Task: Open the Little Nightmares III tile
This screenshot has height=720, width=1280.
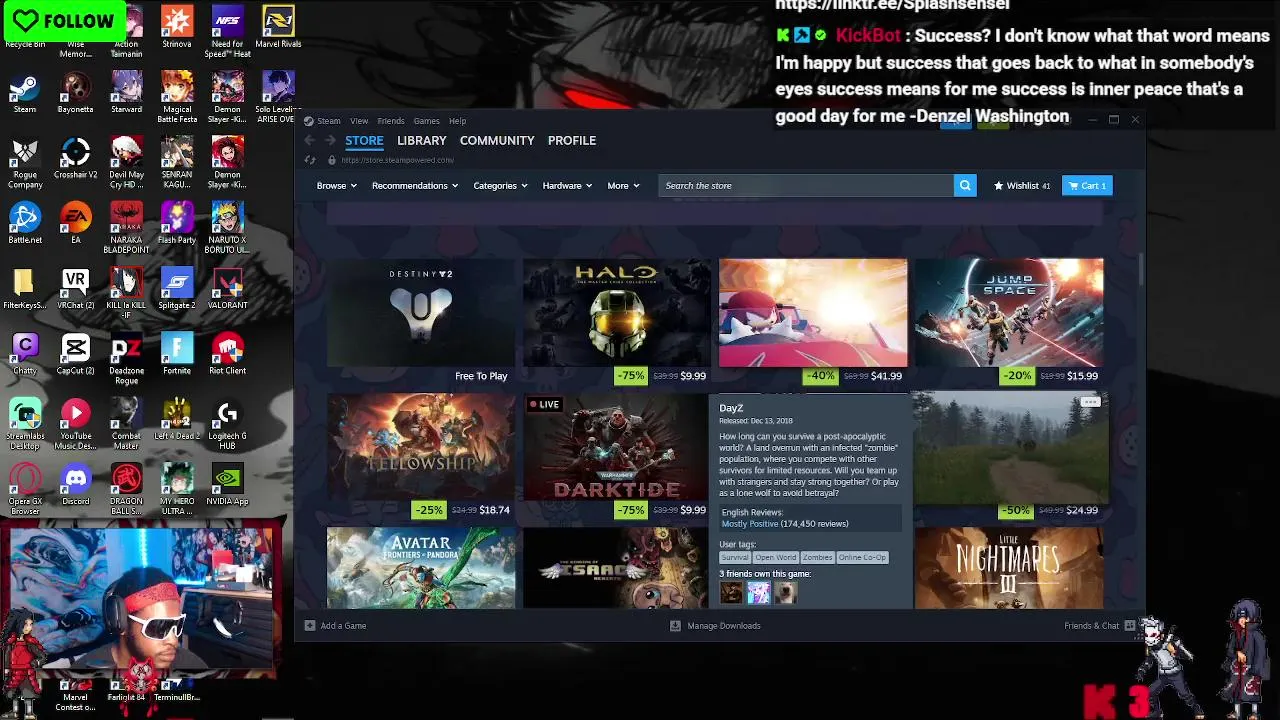Action: (1009, 567)
